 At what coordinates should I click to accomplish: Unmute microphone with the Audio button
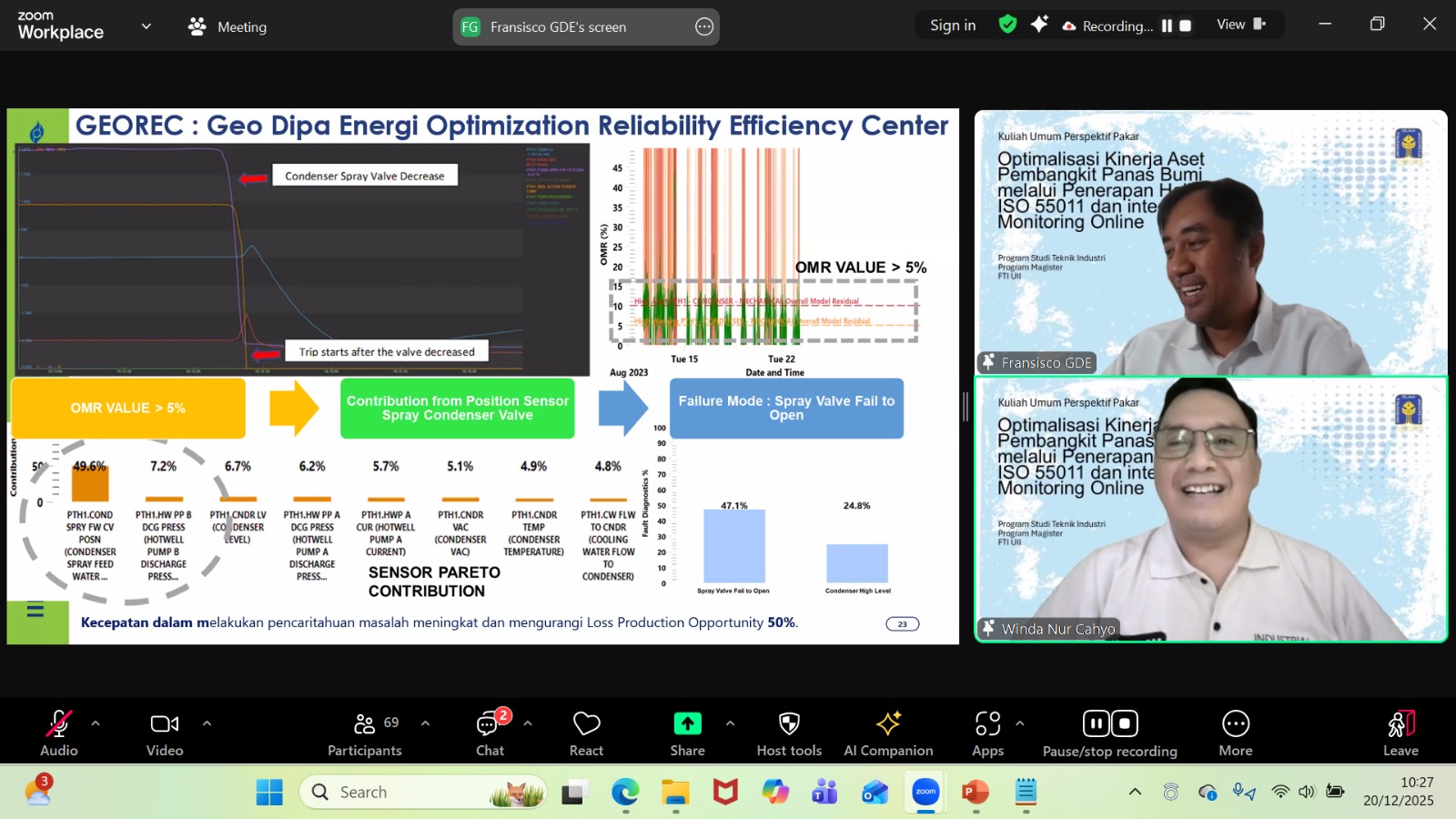59,732
